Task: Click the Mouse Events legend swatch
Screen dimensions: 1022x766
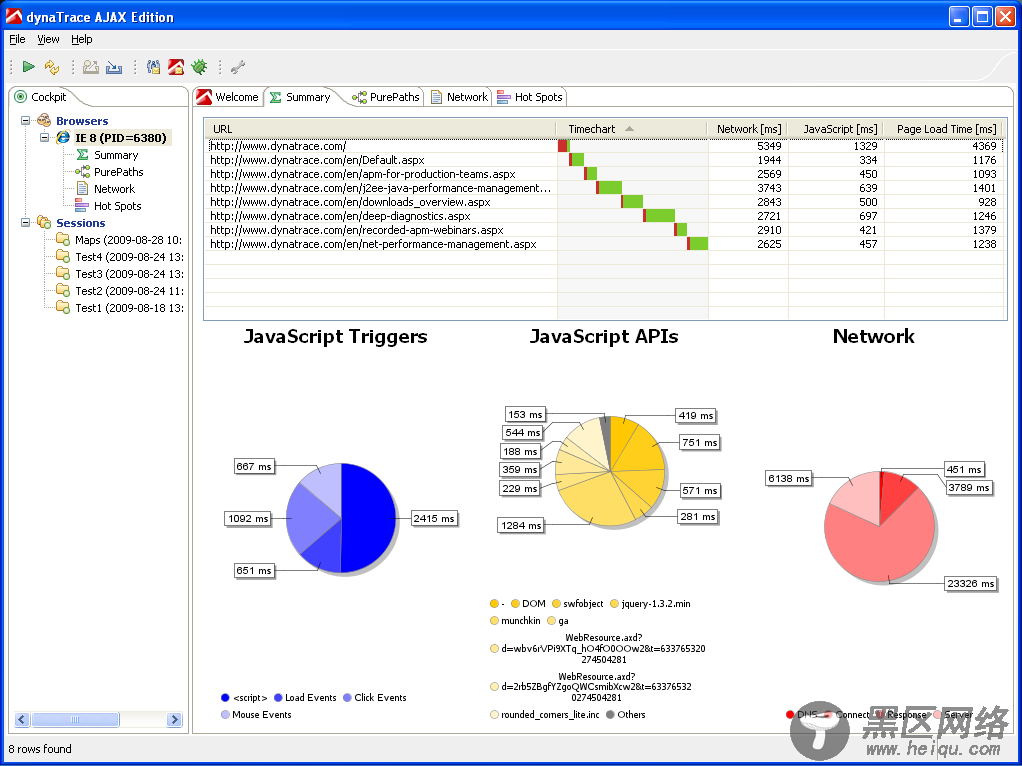Action: (x=226, y=714)
